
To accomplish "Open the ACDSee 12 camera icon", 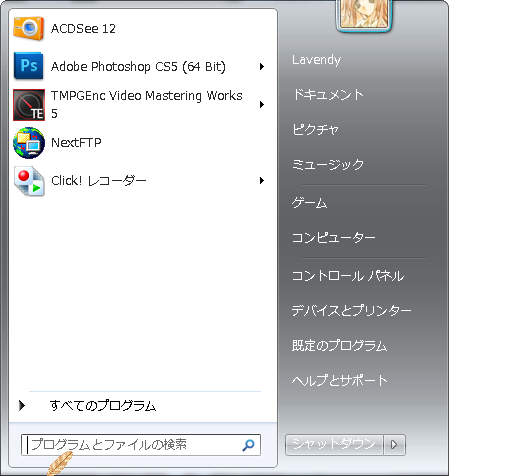I will [x=29, y=29].
